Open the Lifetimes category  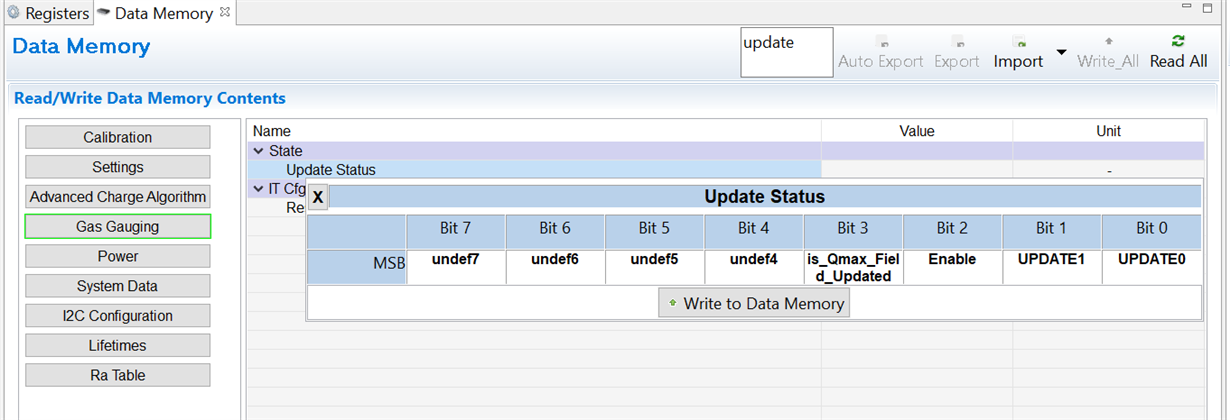tap(118, 345)
